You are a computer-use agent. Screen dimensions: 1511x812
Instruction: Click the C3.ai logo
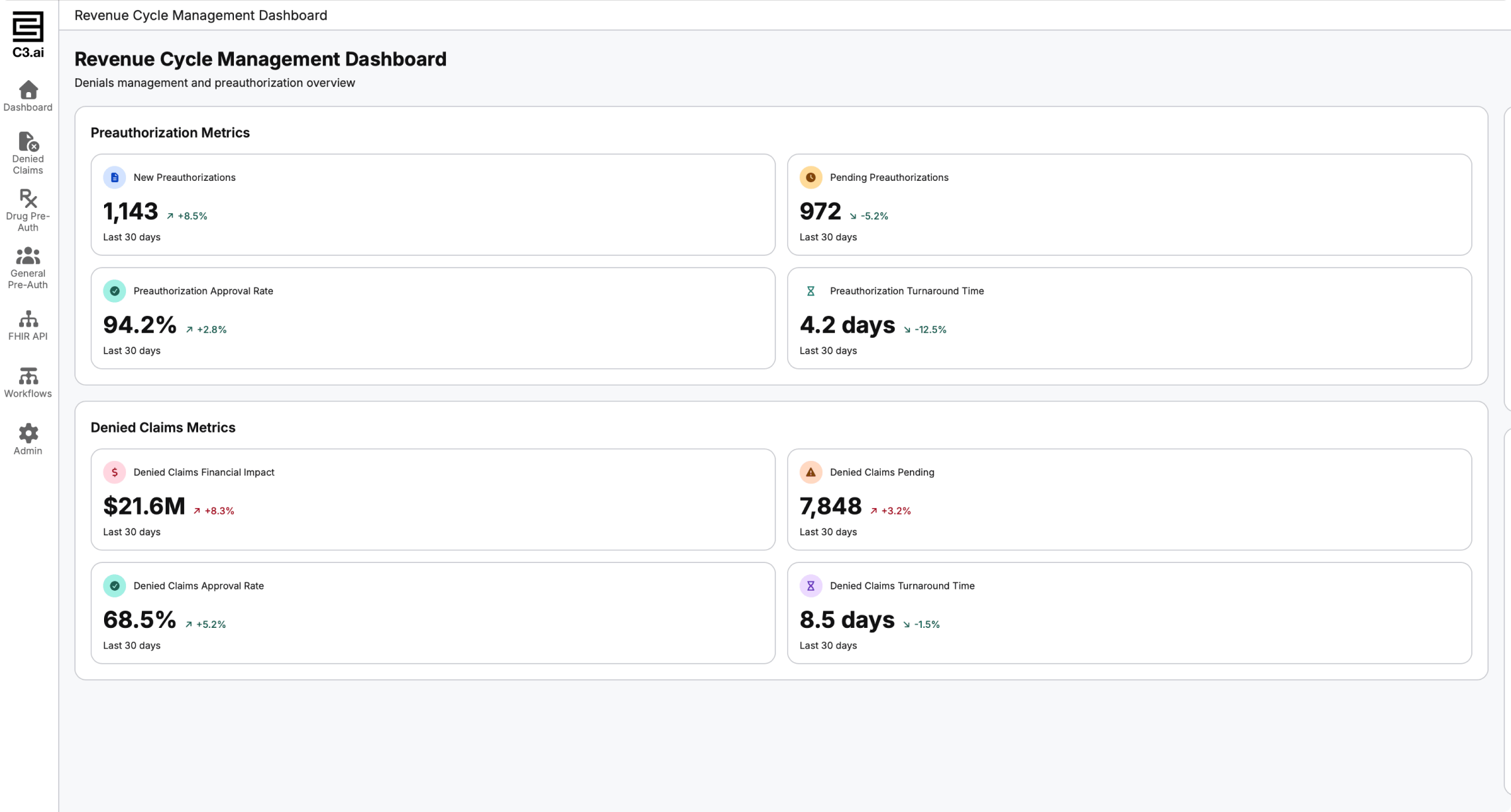[x=28, y=34]
